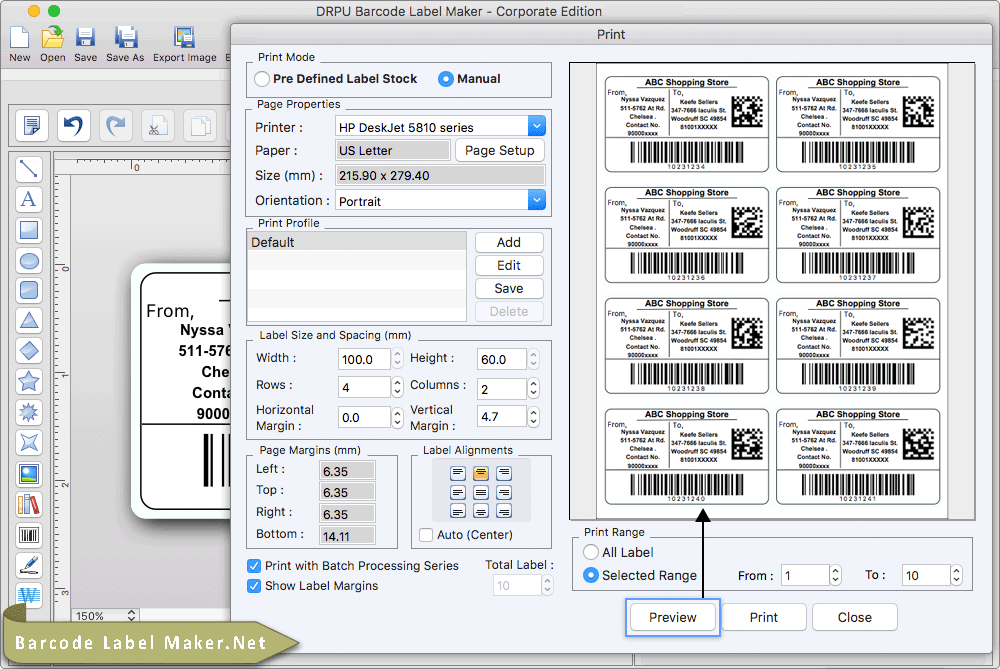This screenshot has width=1000, height=669.
Task: Toggle the Auto (Center) checkbox
Action: click(x=426, y=535)
